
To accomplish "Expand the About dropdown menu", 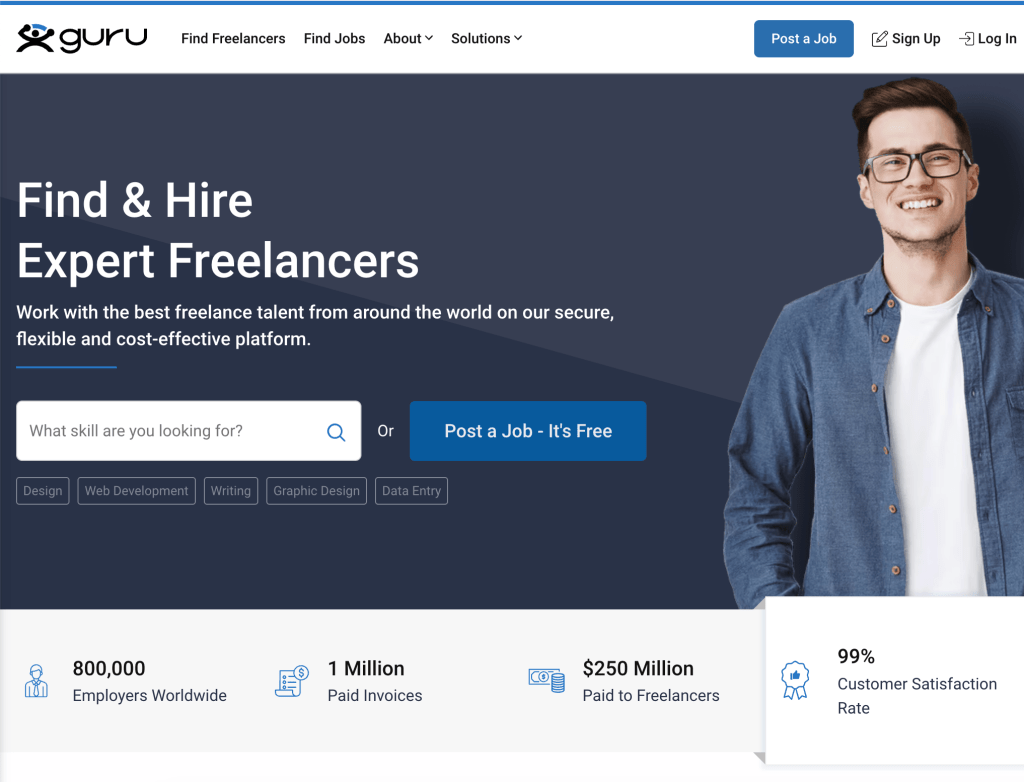I will tap(408, 39).
